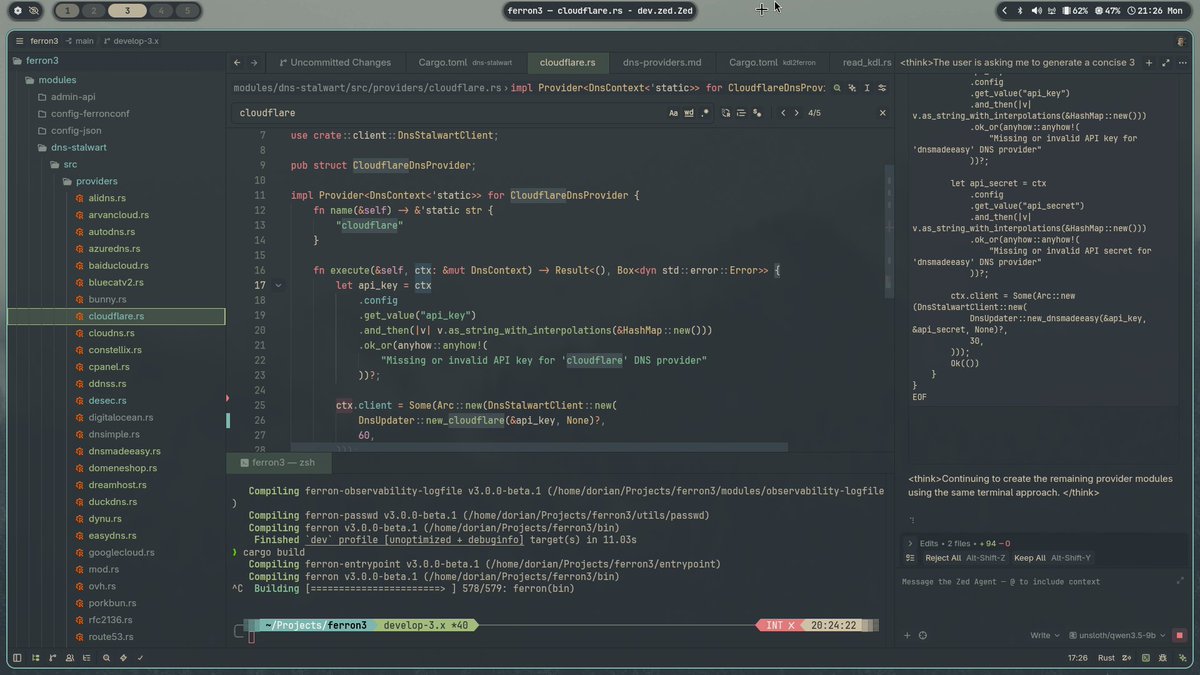Open project diagnostics checkmark icon
Viewport: 1200px width, 675px height.
[140, 657]
